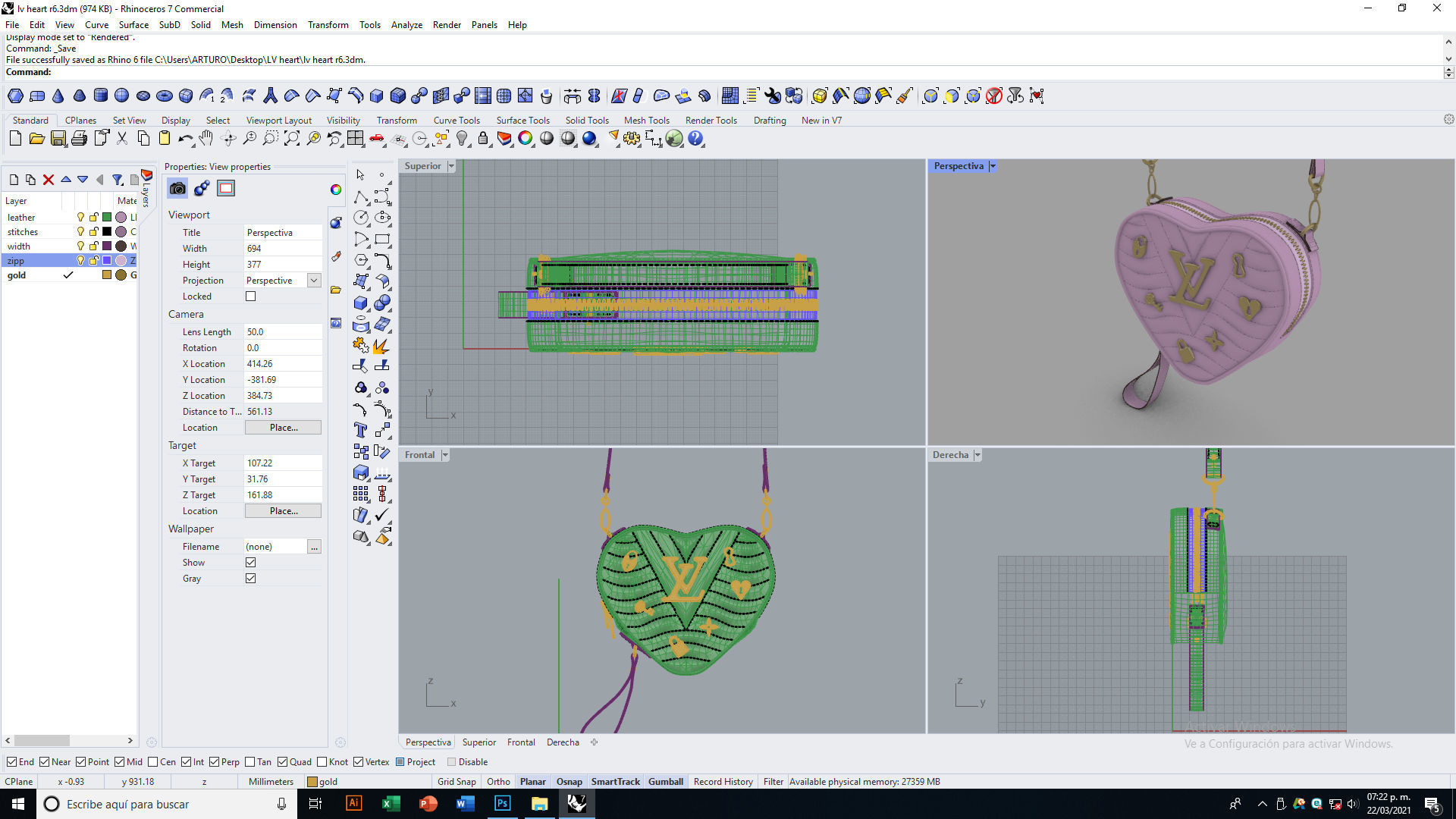Enable the Tan osnap checkbox
This screenshot has width=1456, height=819.
[x=250, y=762]
